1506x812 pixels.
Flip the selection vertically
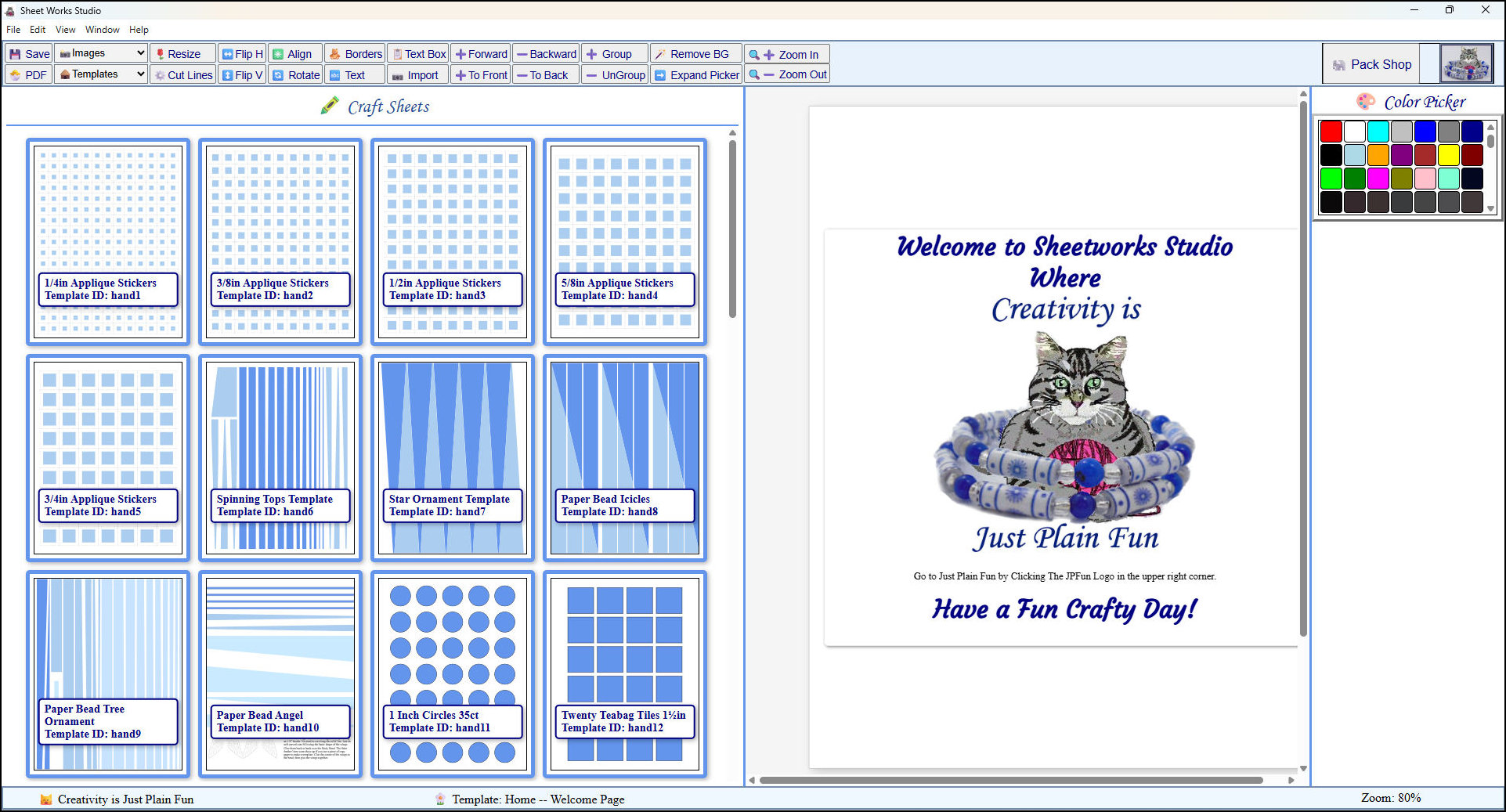pos(241,74)
